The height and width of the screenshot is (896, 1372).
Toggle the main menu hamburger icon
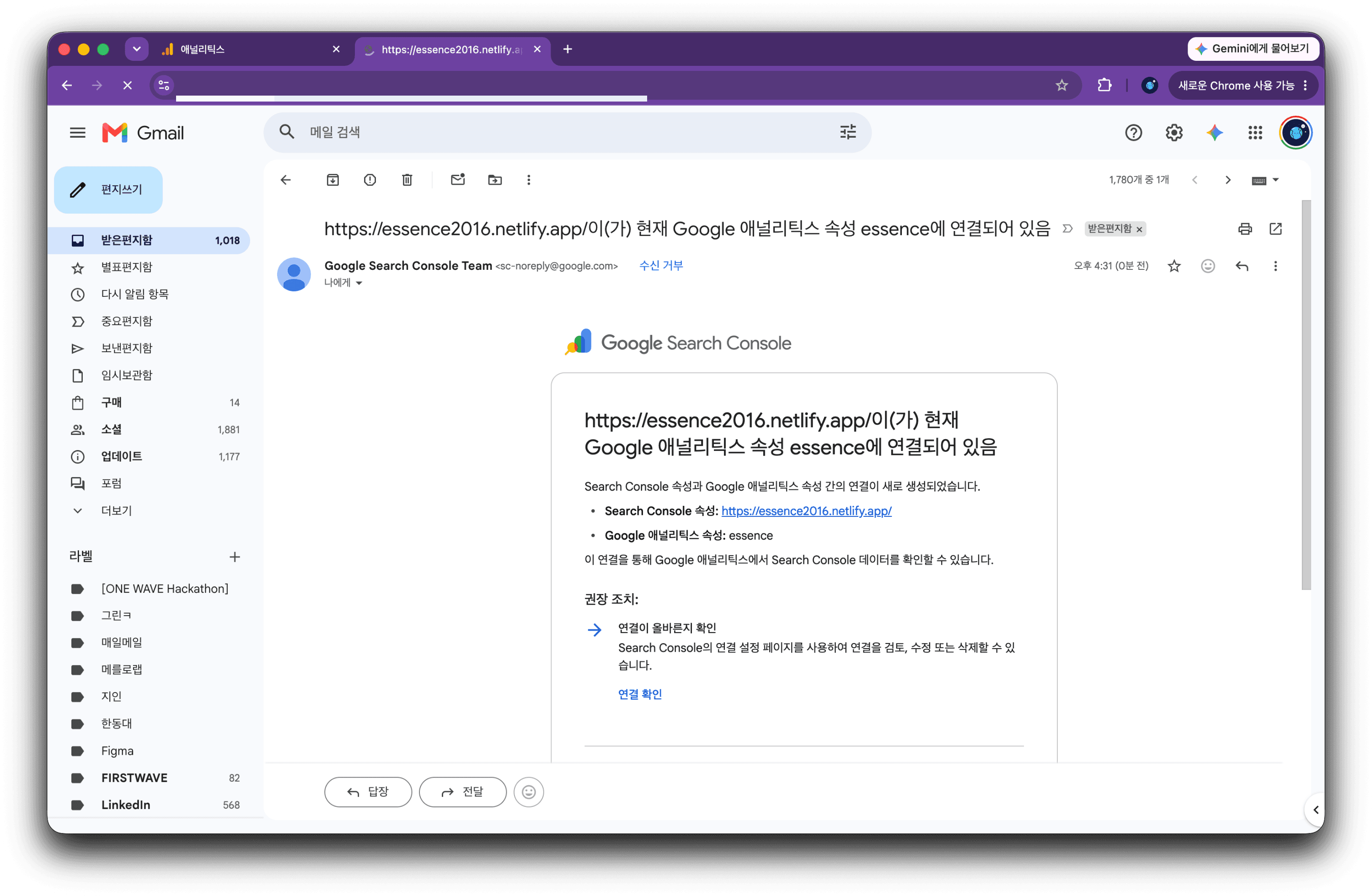77,133
